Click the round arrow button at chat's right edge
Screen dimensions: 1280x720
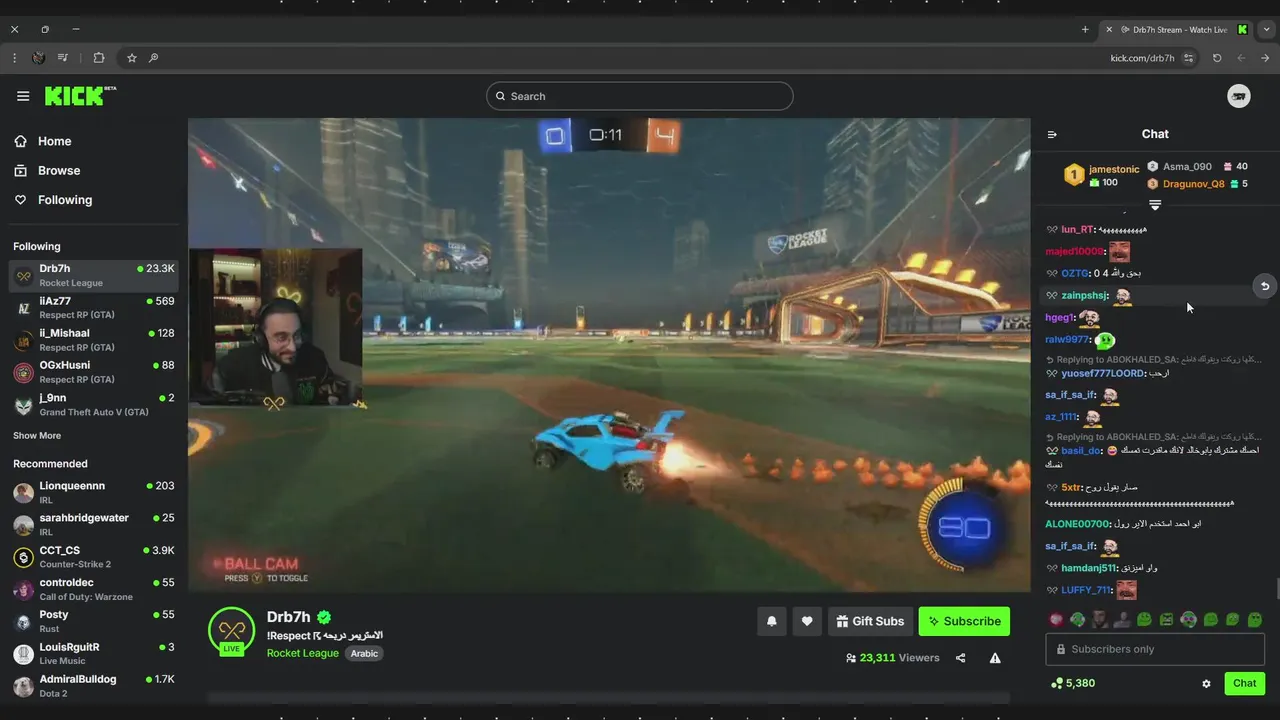[1265, 287]
